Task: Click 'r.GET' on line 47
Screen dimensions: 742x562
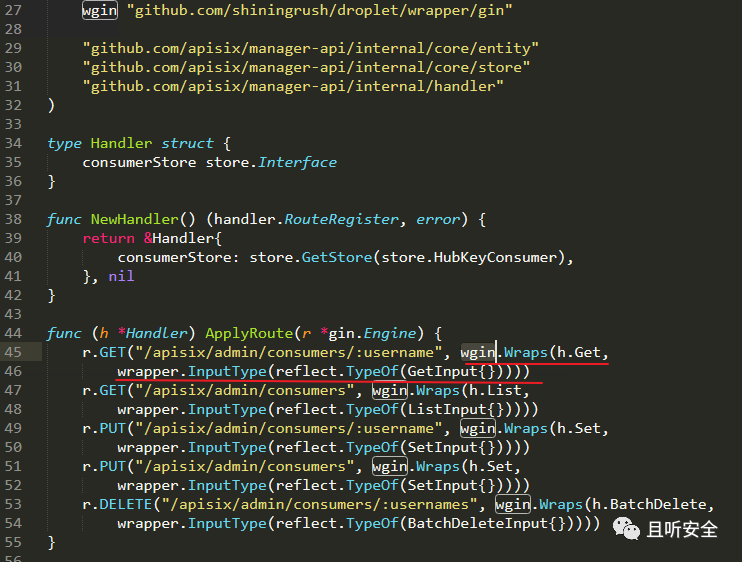Action: pyautogui.click(x=104, y=390)
